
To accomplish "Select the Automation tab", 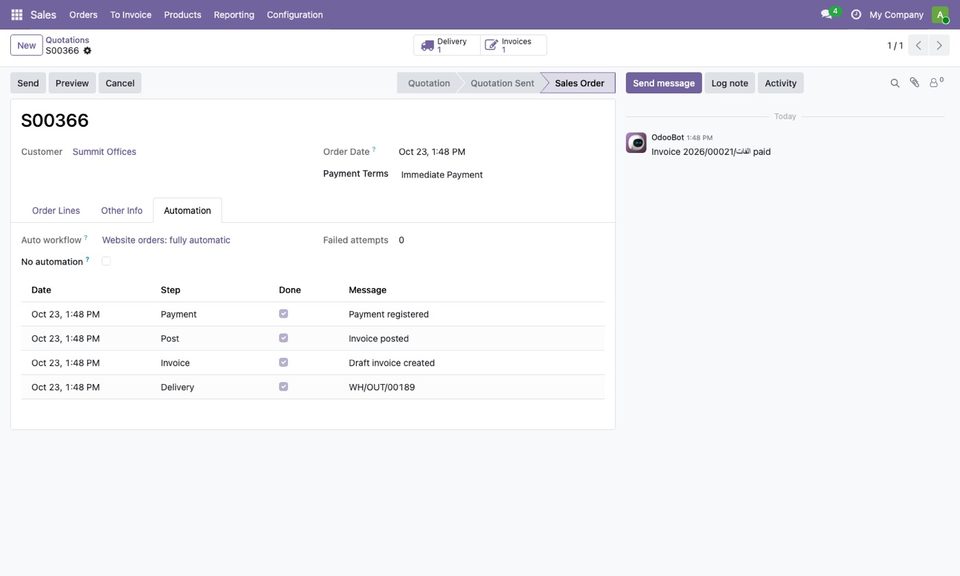I will click(x=187, y=211).
